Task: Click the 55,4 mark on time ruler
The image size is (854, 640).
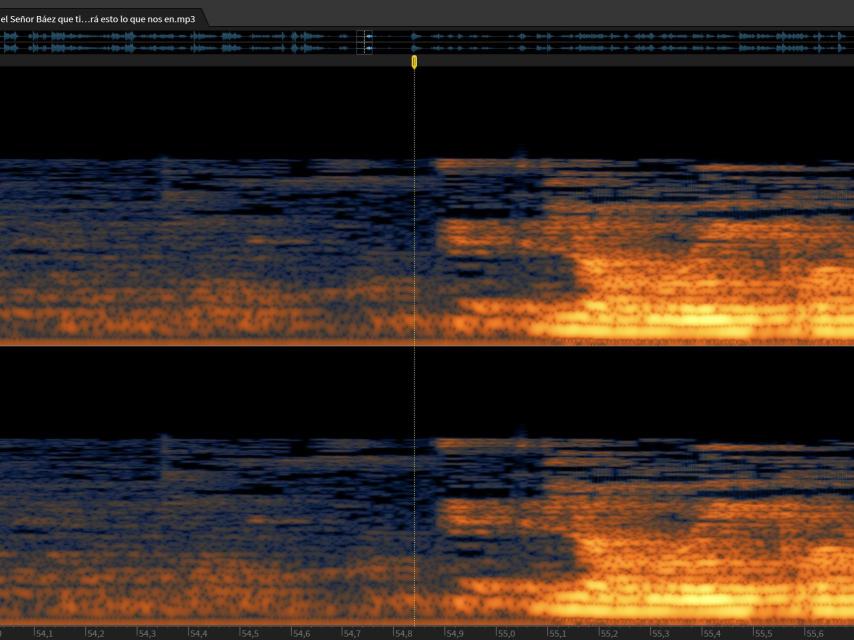Action: point(711,633)
